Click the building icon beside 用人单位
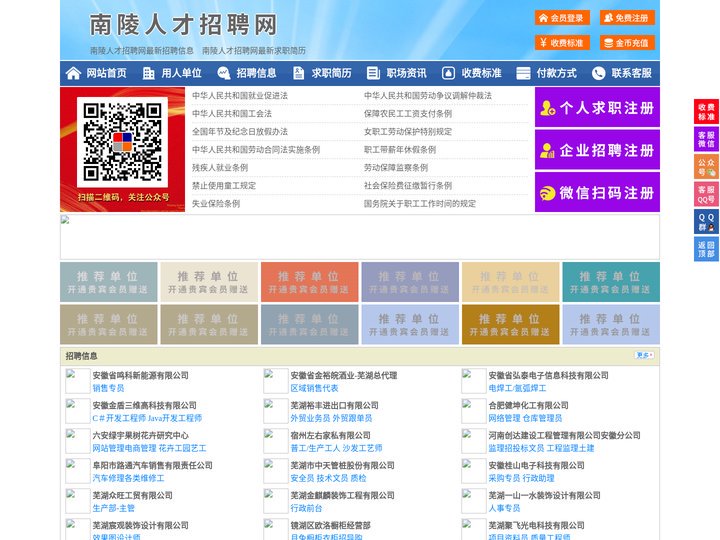 click(149, 73)
